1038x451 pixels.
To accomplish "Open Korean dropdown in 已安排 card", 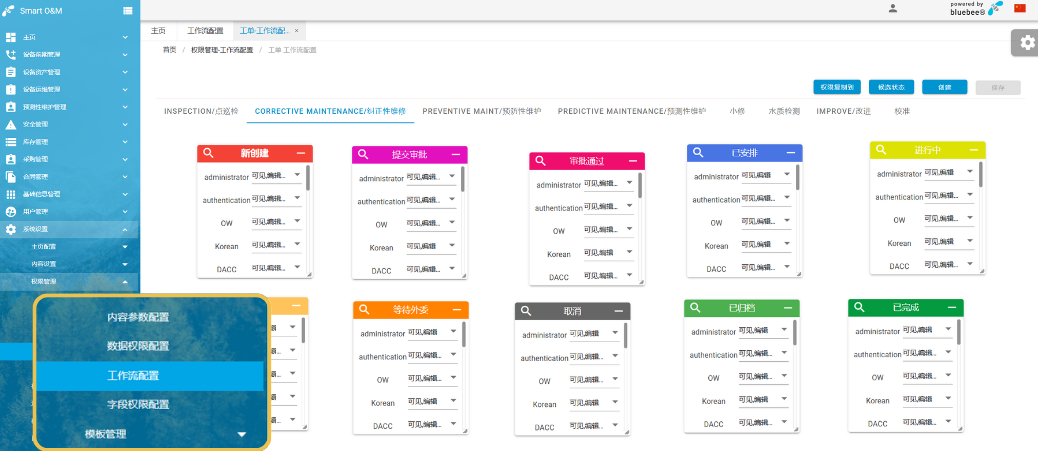I will tap(766, 245).
